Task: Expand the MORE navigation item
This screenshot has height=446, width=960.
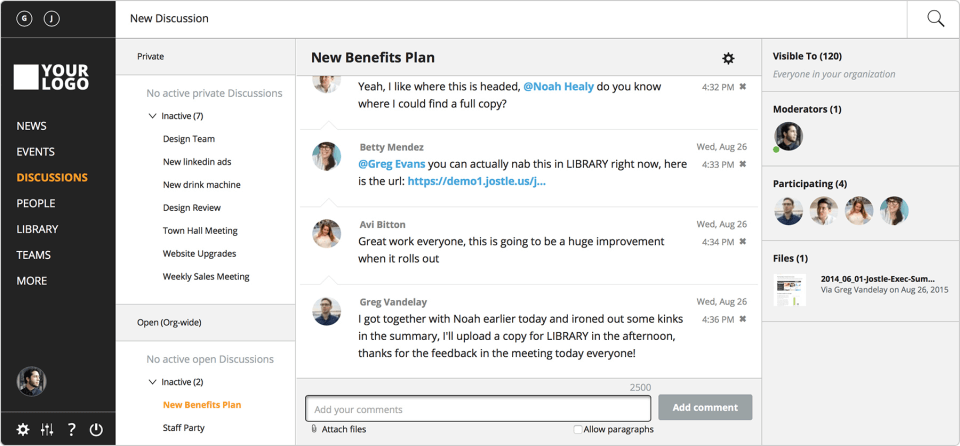Action: [31, 281]
